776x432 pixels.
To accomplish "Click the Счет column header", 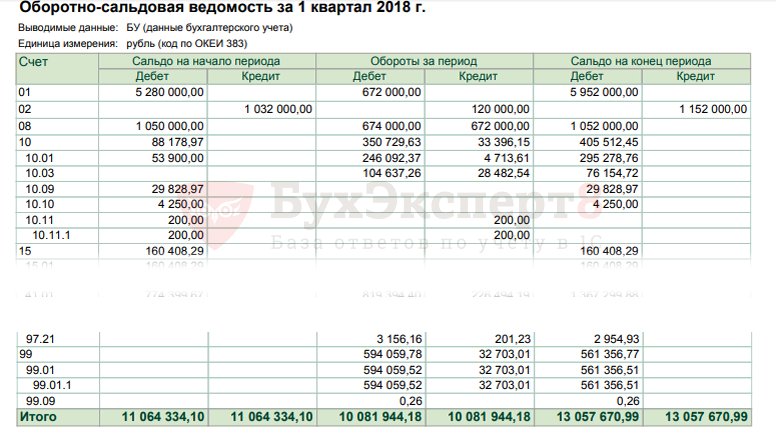I will pos(33,62).
